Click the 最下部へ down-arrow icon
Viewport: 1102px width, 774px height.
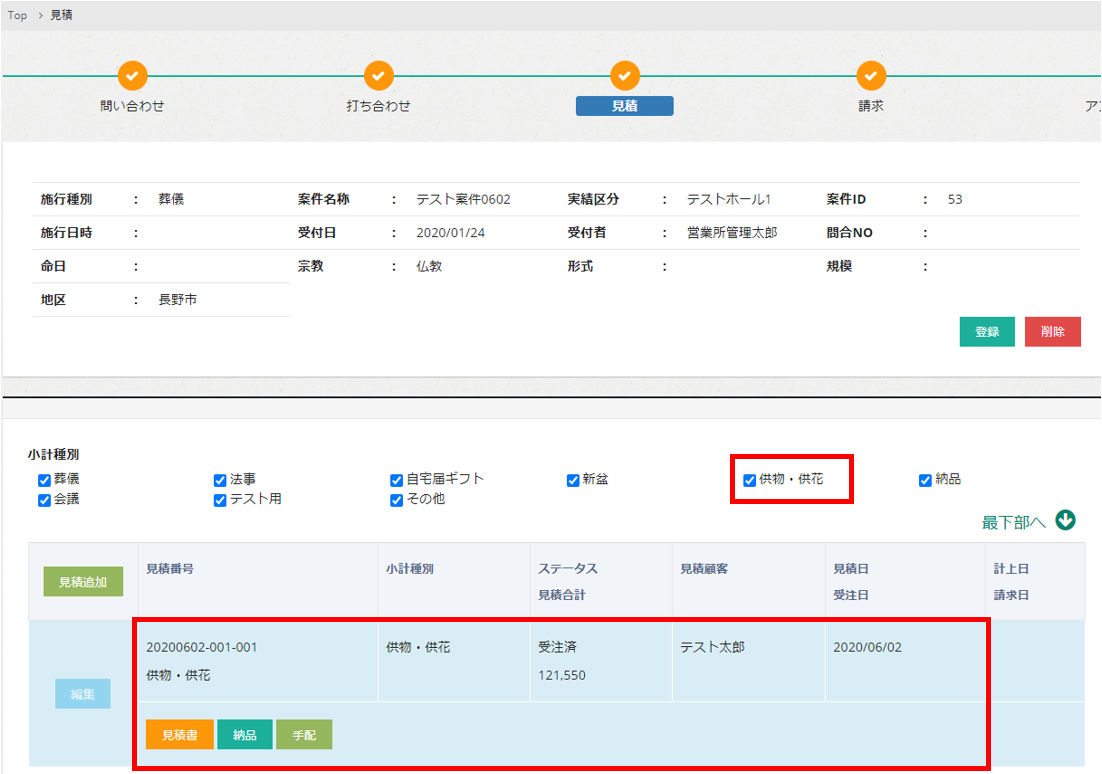coord(1065,520)
